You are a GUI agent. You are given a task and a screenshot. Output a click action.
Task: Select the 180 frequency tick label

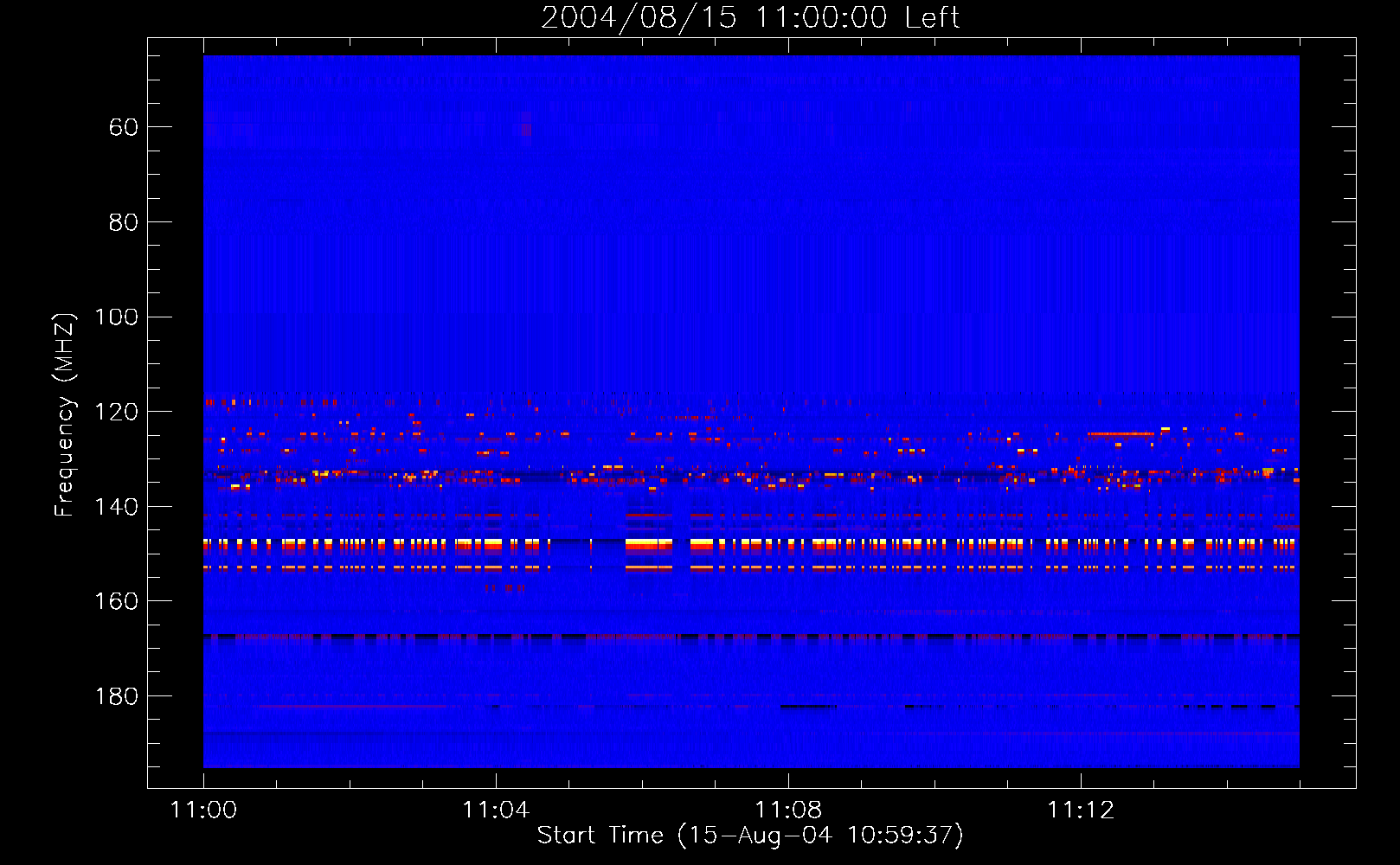coord(116,696)
